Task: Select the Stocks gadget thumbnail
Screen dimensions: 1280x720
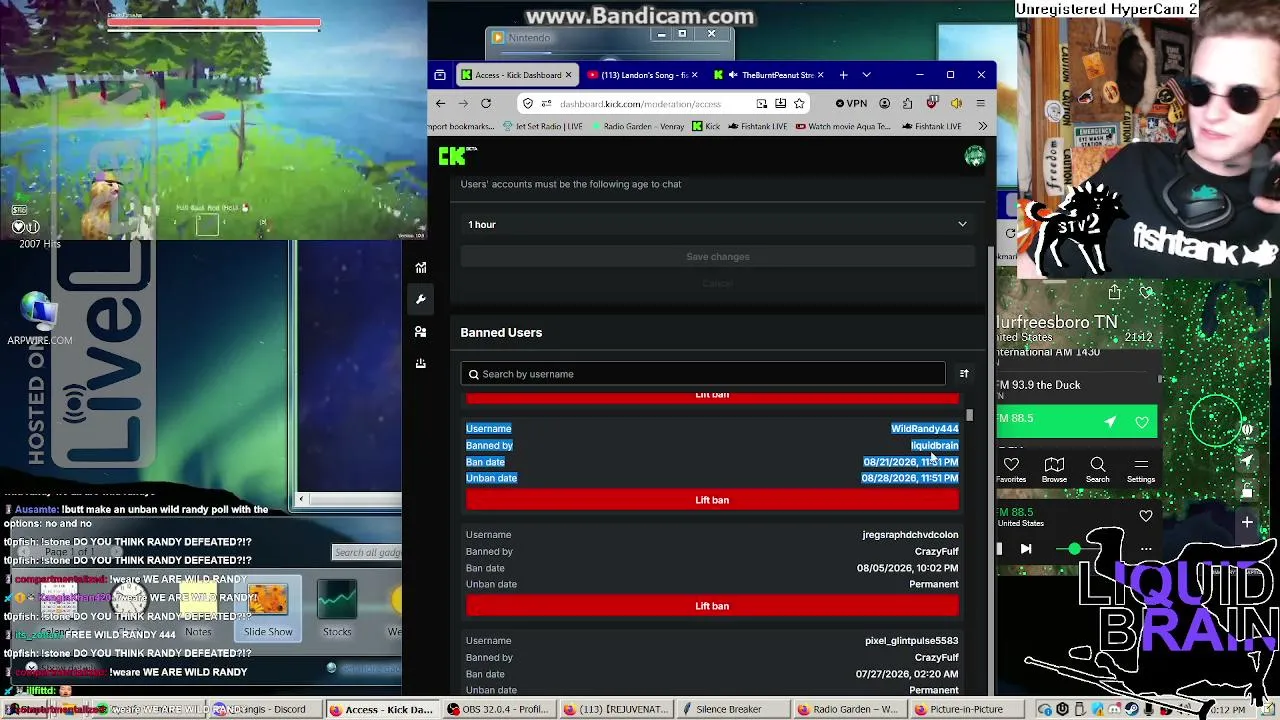Action: 337,608
